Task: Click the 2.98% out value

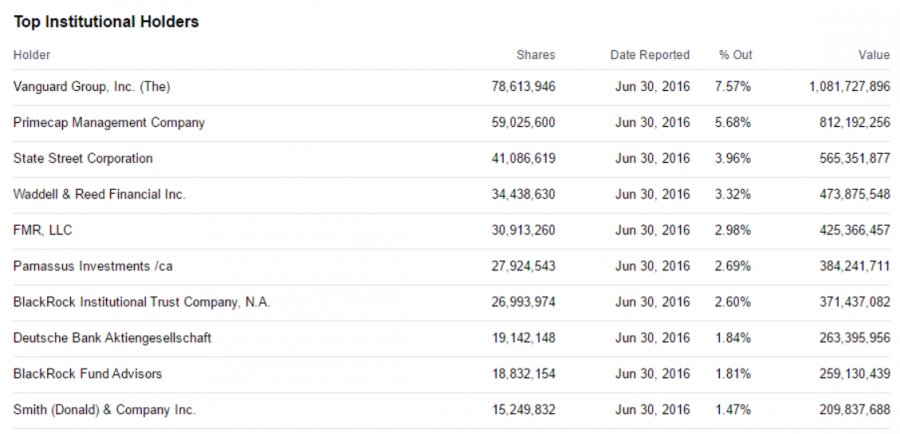Action: pyautogui.click(x=733, y=230)
